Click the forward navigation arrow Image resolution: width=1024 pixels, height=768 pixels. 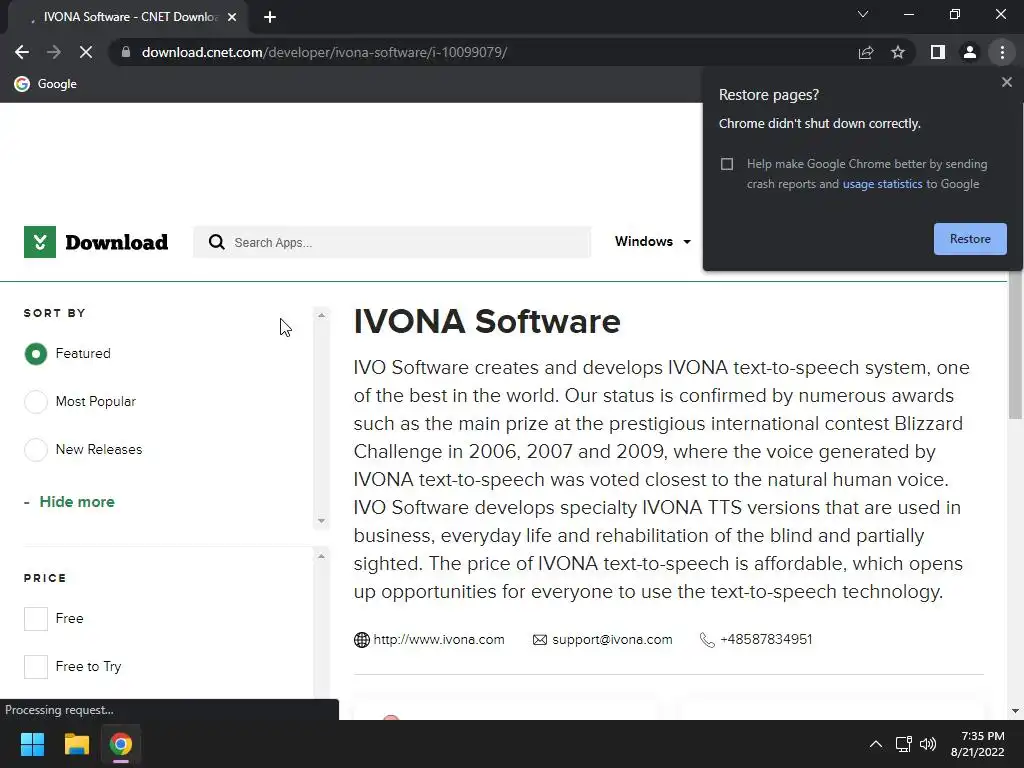click(x=54, y=52)
